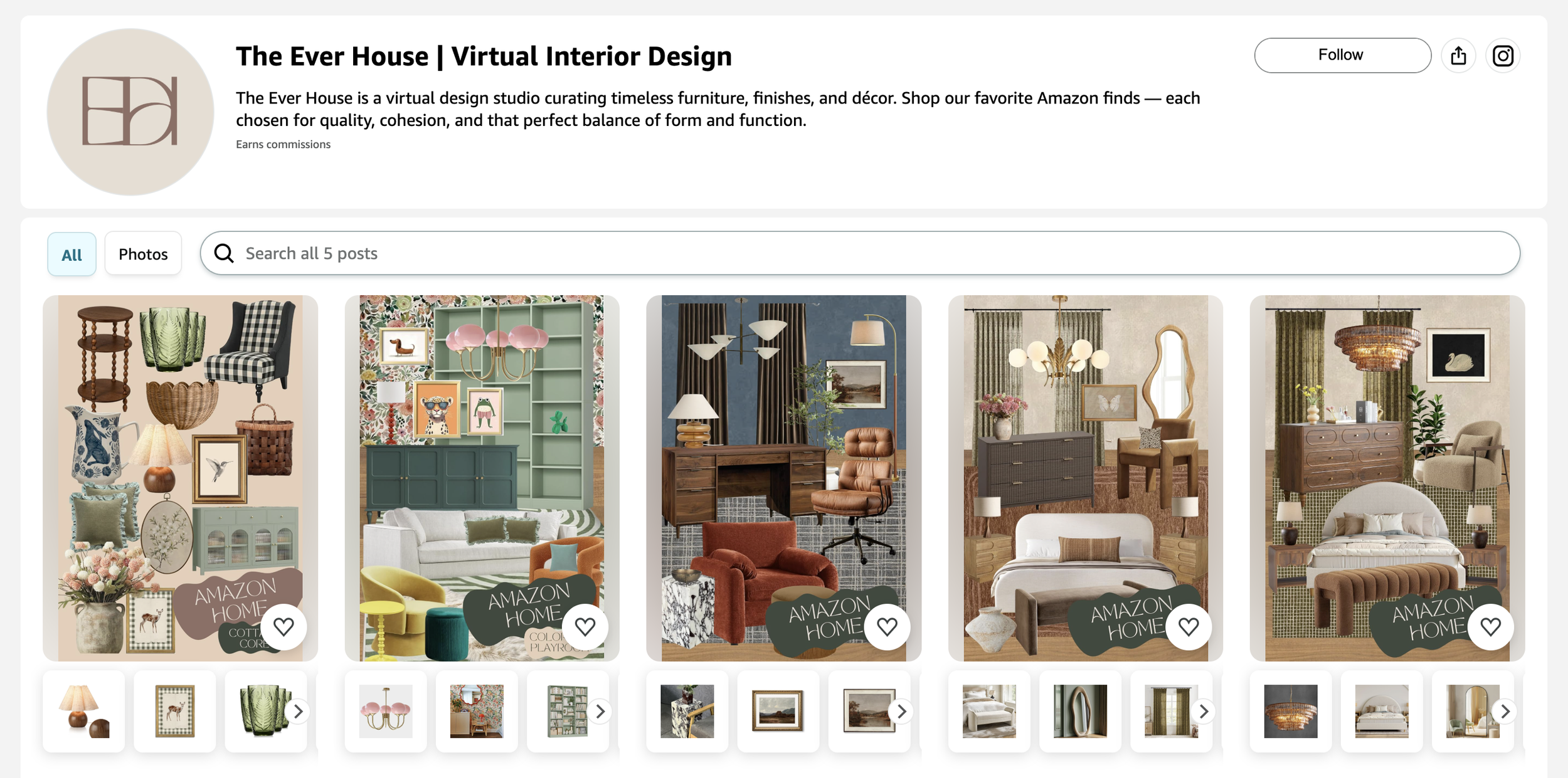The image size is (1568, 778).
Task: Select the All tab
Action: click(72, 254)
